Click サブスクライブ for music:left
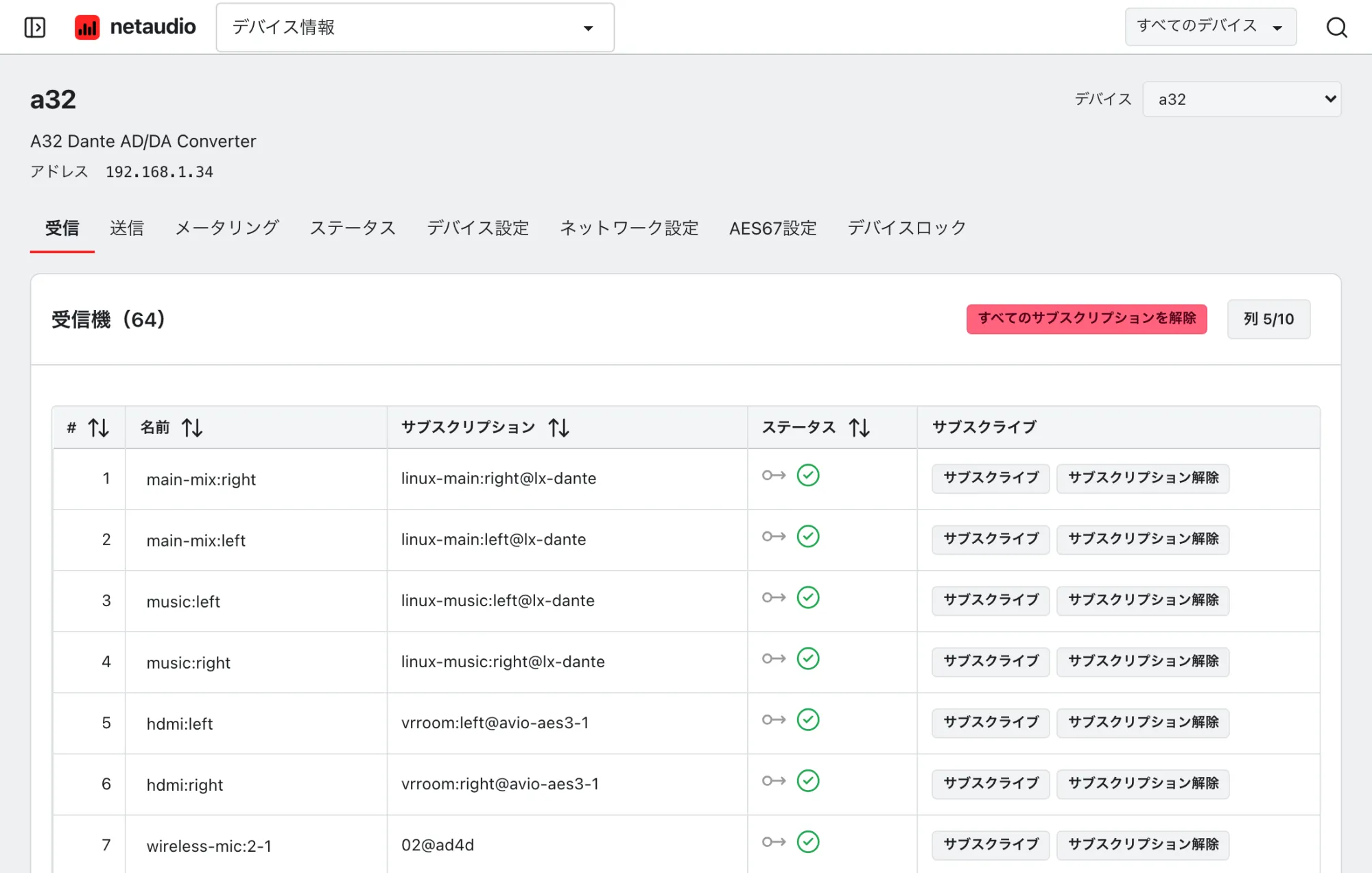 point(991,600)
